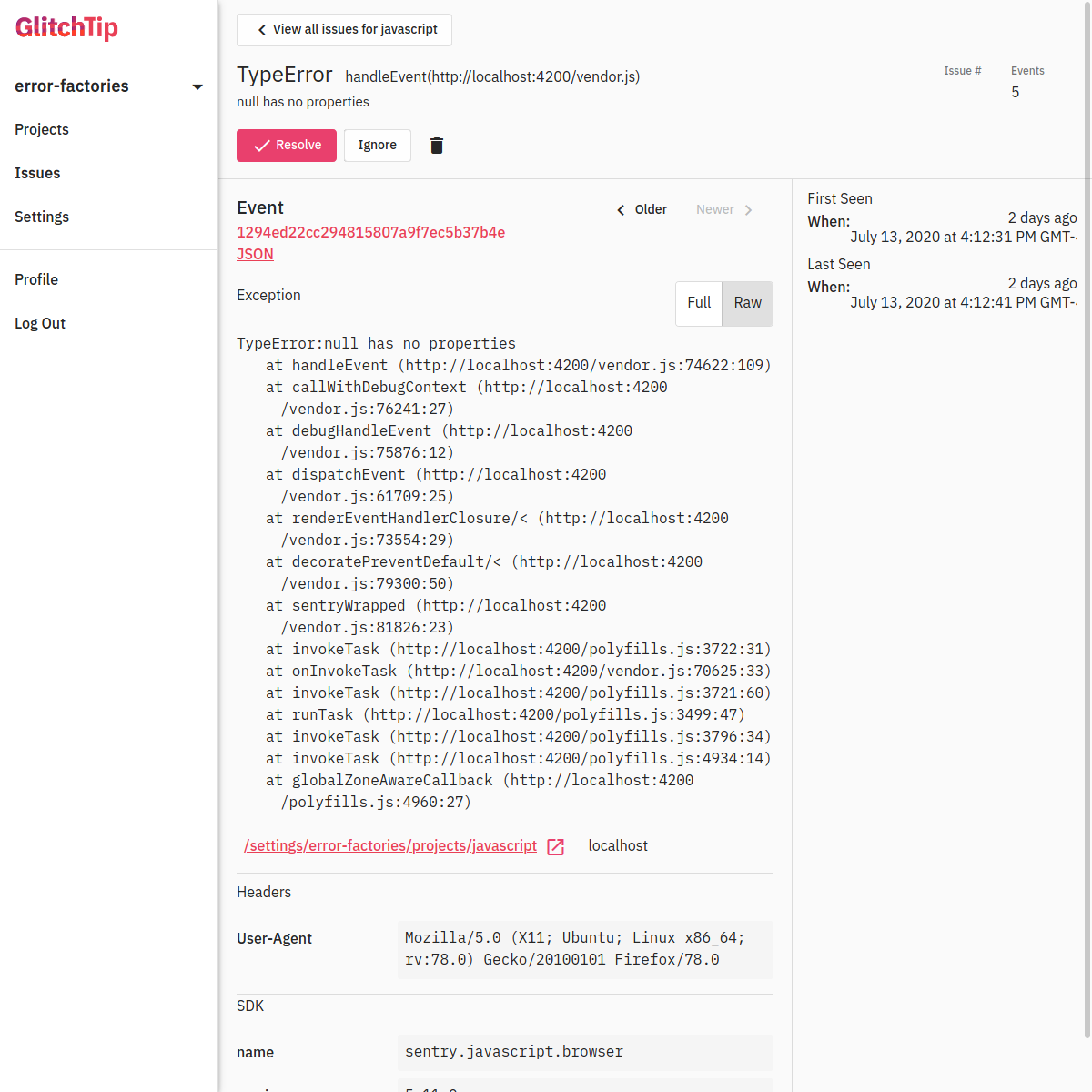Open Projects in the sidebar
Viewport: 1092px width, 1092px height.
tap(42, 129)
